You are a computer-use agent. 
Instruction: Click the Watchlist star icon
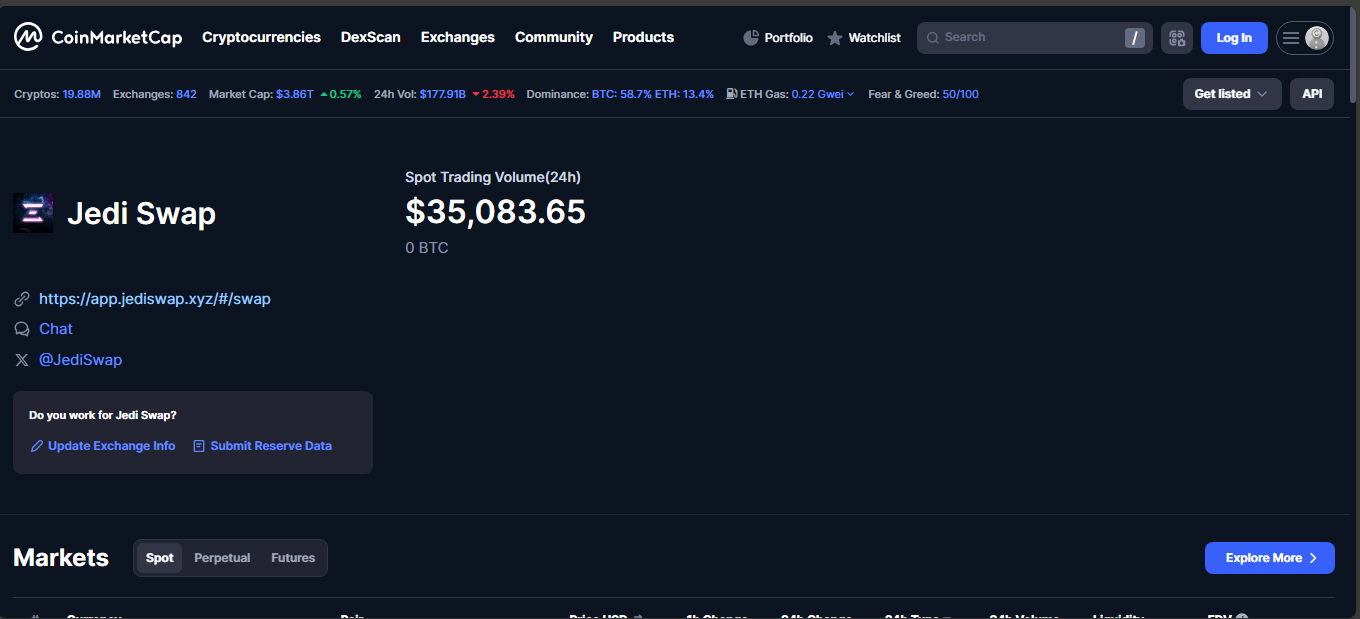pyautogui.click(x=835, y=38)
